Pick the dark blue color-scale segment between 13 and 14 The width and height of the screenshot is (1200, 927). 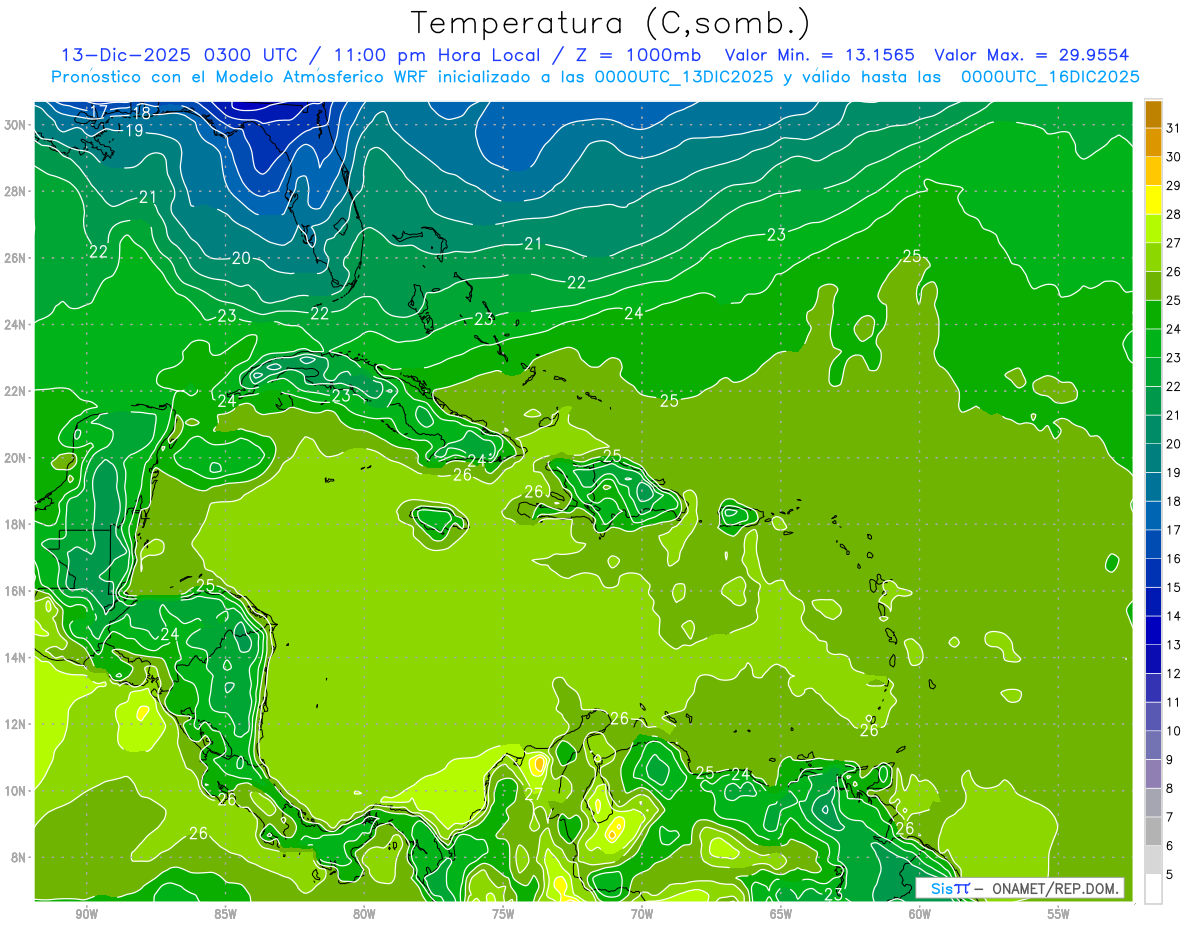[x=1154, y=630]
